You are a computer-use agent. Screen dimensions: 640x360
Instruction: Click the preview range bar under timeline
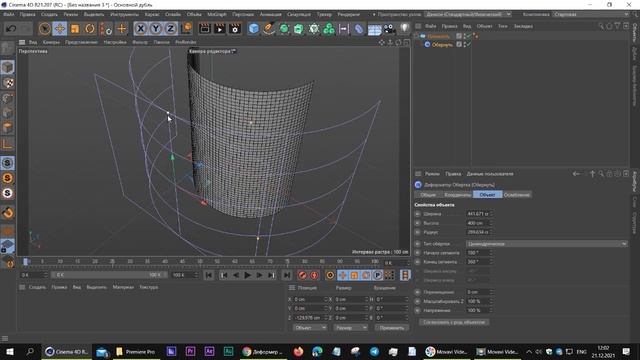pos(109,275)
